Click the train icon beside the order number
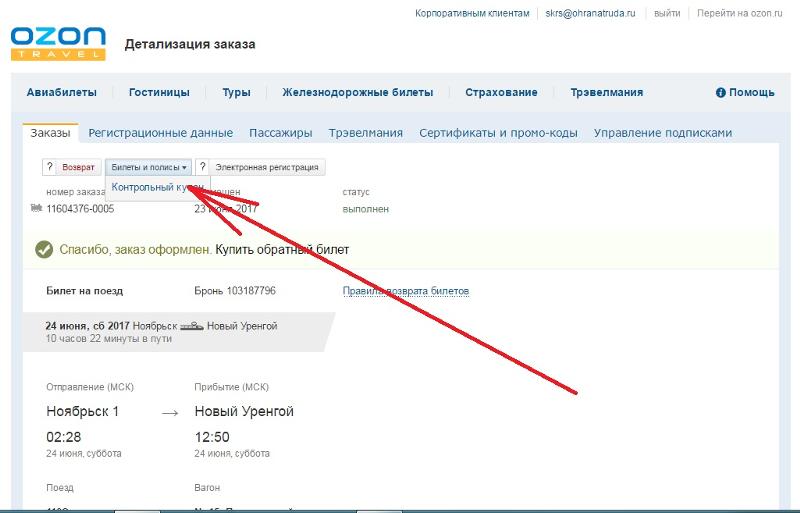Viewport: 800px width, 513px height. 37,209
